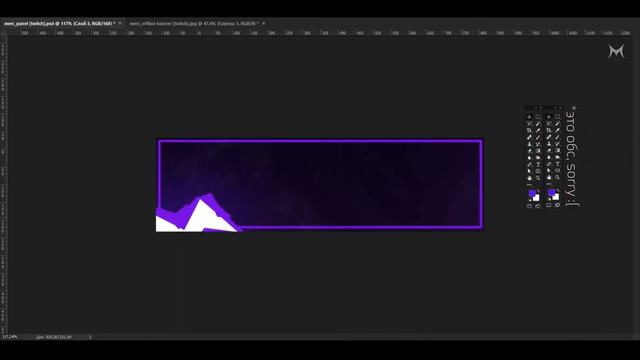
Task: Select the Move tool in right tools panel
Action: 549,116
